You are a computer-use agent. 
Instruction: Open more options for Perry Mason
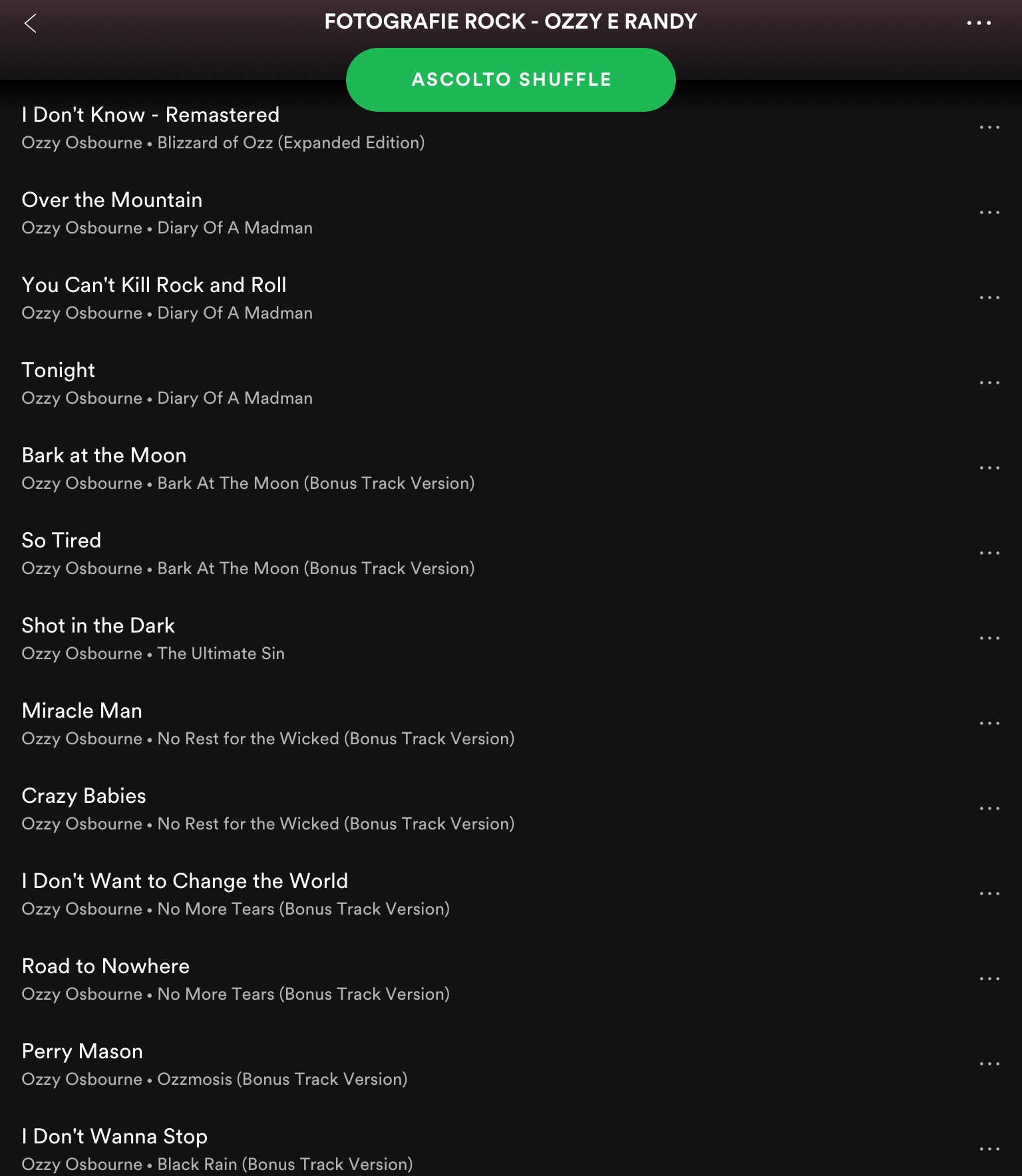pyautogui.click(x=989, y=1064)
